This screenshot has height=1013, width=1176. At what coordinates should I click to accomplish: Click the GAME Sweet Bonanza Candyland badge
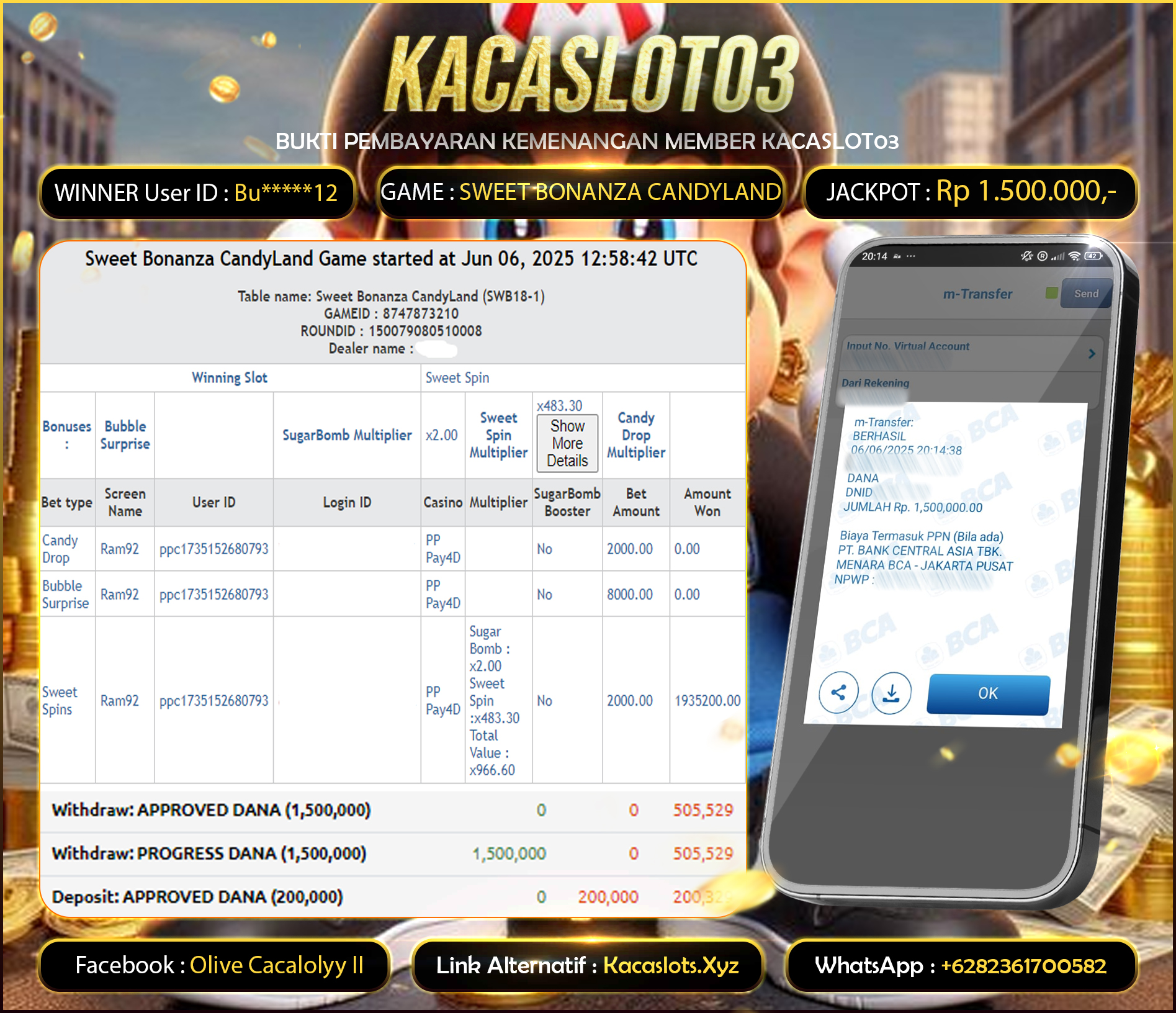click(x=581, y=192)
